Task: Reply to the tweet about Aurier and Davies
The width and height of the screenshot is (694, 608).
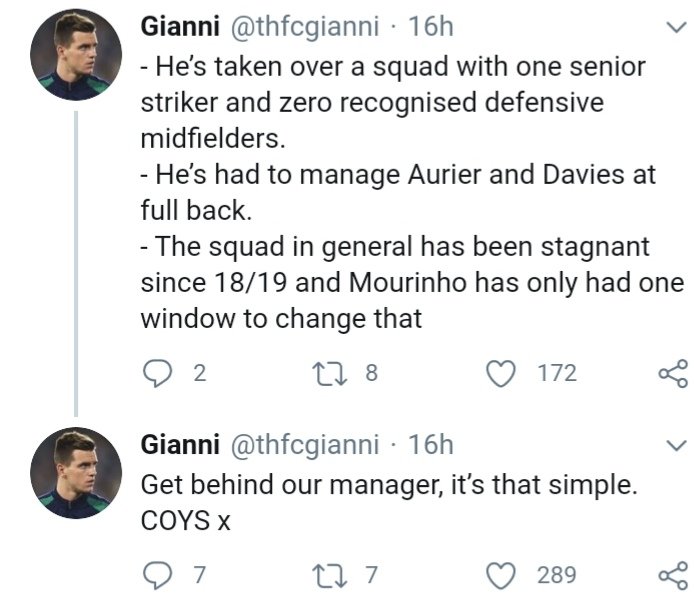Action: click(156, 373)
